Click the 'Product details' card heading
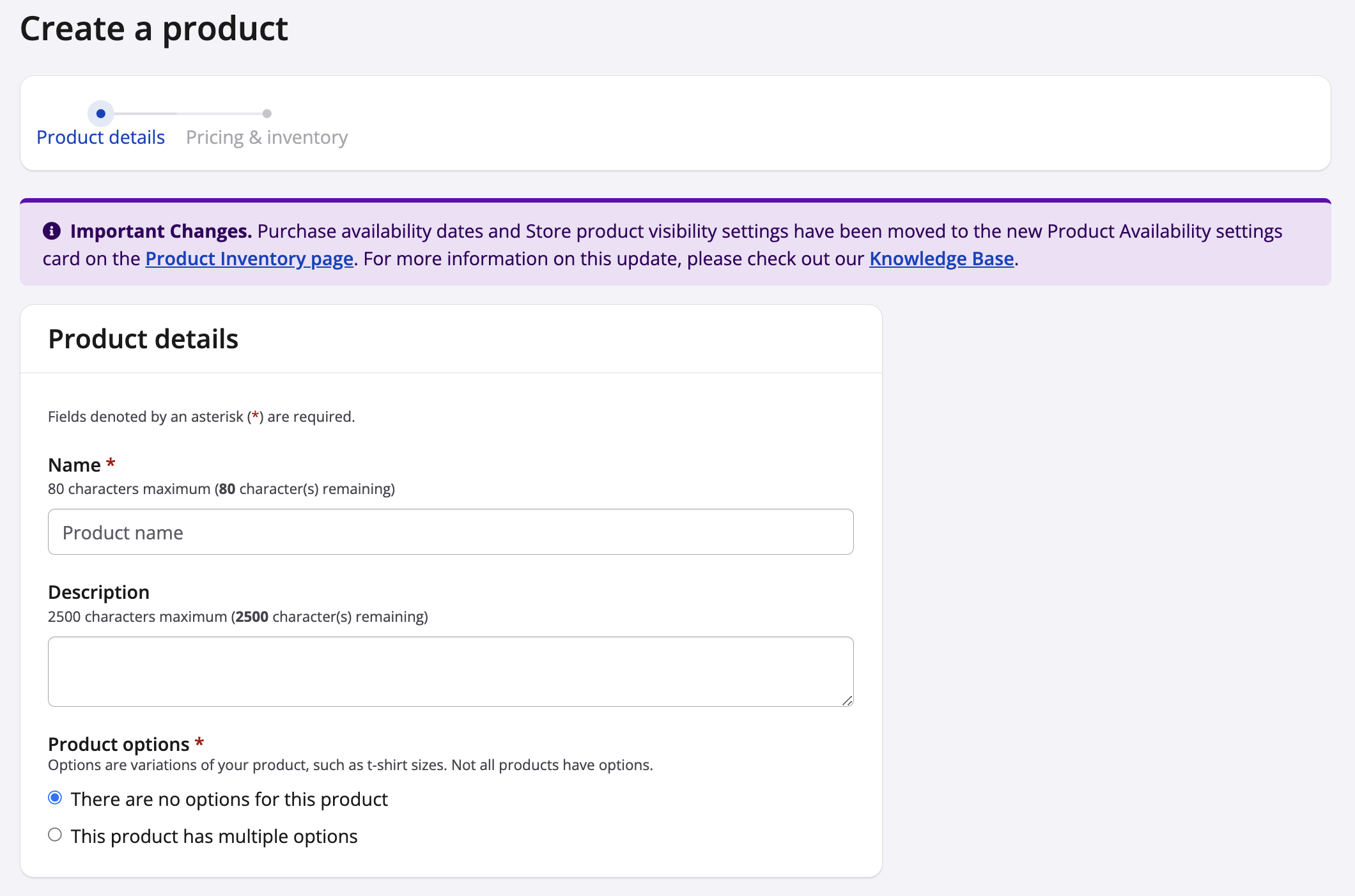This screenshot has height=896, width=1355. click(x=143, y=339)
